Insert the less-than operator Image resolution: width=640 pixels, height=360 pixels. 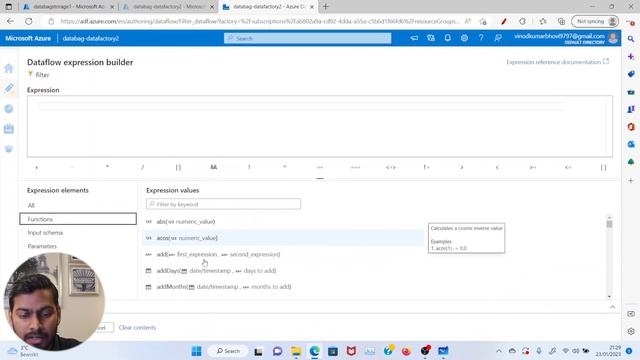497,167
